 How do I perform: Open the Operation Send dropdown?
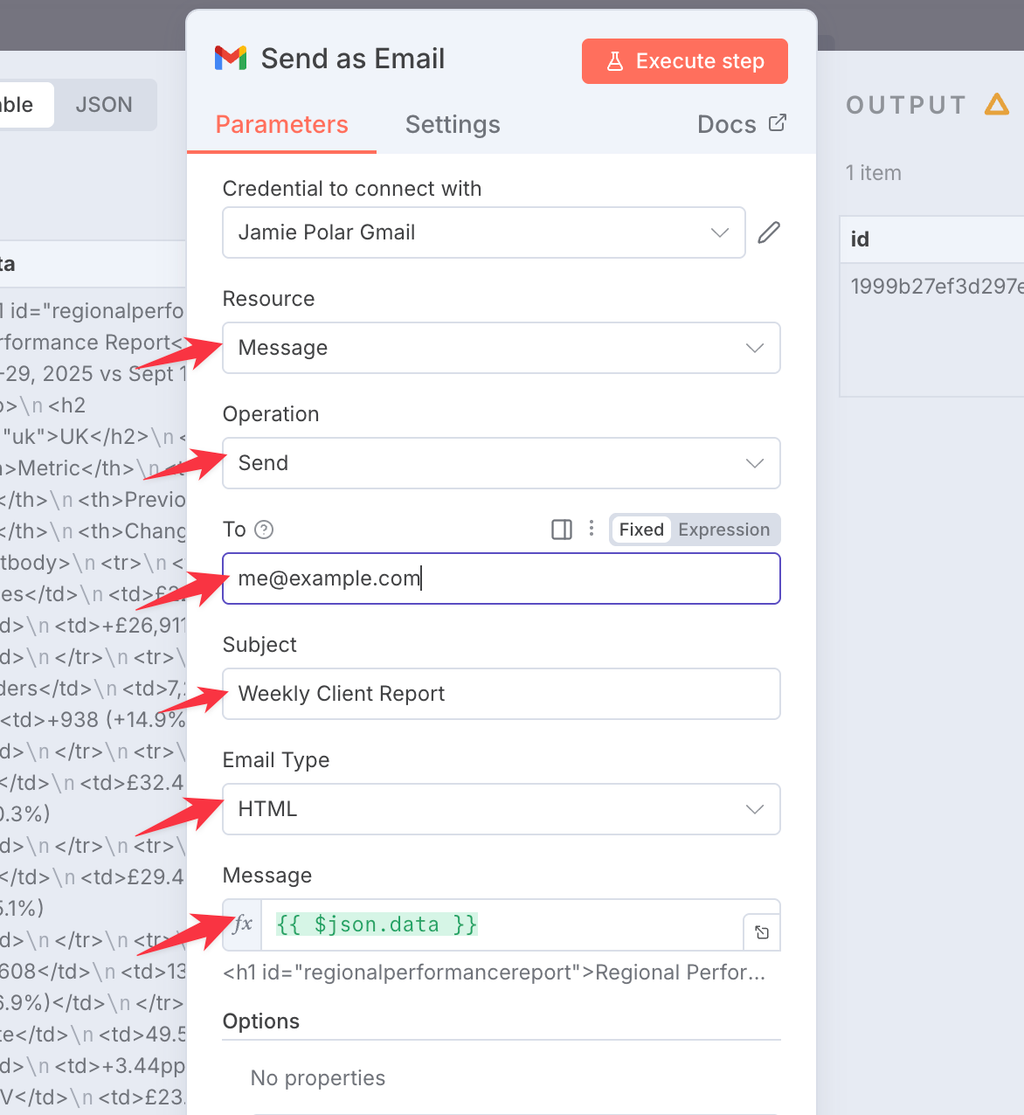pos(501,463)
